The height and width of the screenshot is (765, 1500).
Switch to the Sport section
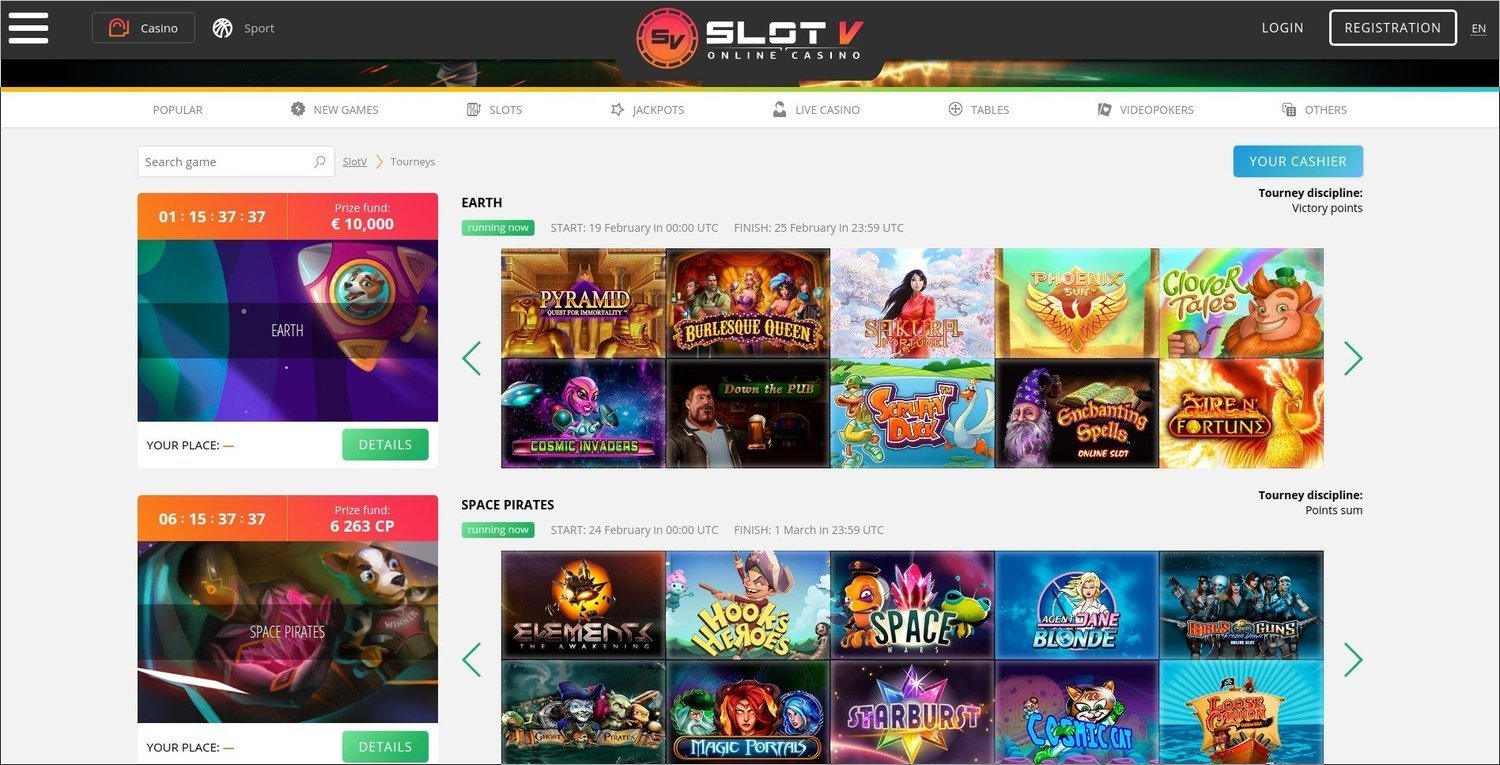(244, 28)
